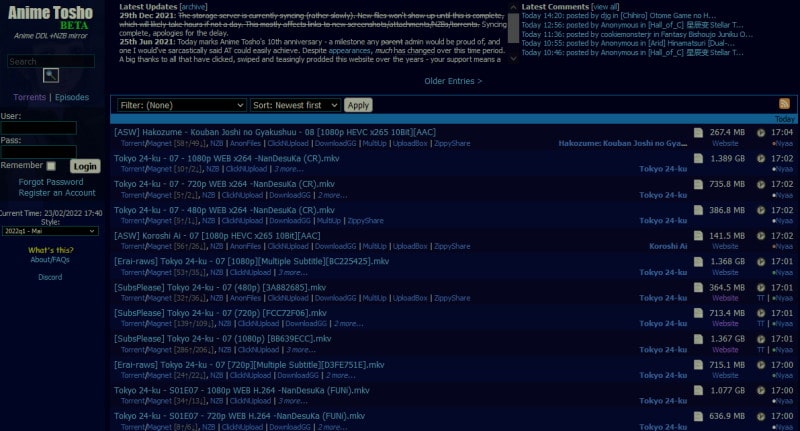Open the Forgot Password link
This screenshot has width=800, height=431.
51,182
